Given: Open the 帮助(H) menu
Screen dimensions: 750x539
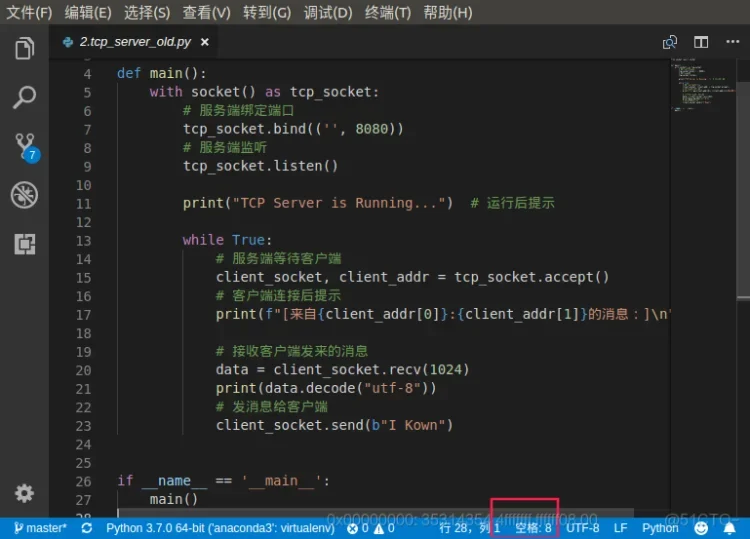Looking at the screenshot, I should (x=448, y=12).
